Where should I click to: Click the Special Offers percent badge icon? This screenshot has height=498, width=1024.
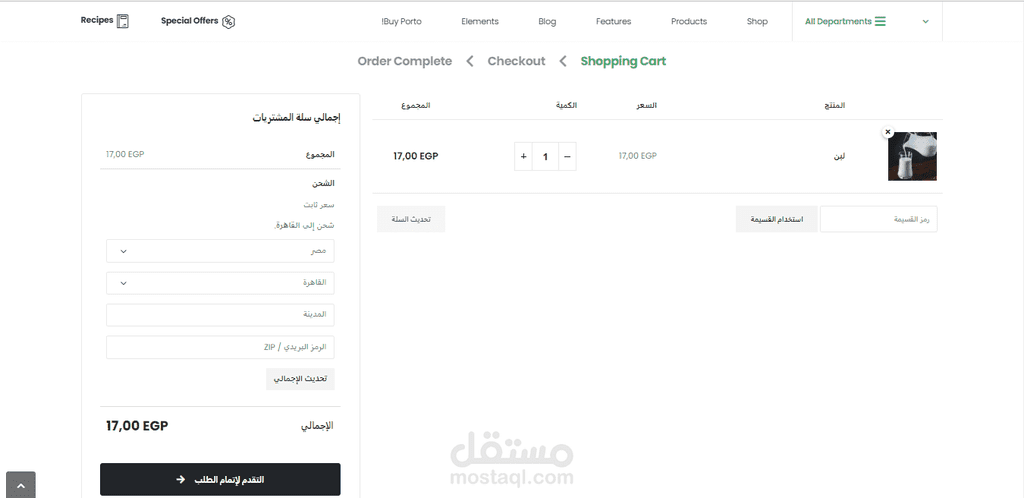pos(229,22)
